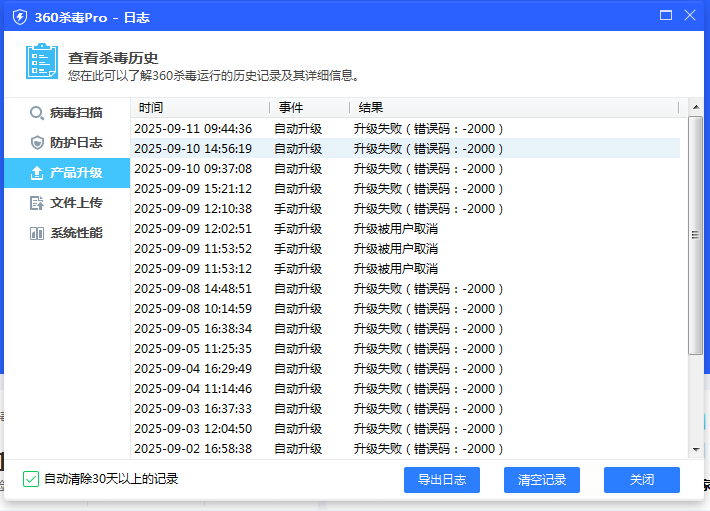
Task: Select the 2025-09-09 12:02:51 手动升级 entry
Action: click(x=400, y=229)
